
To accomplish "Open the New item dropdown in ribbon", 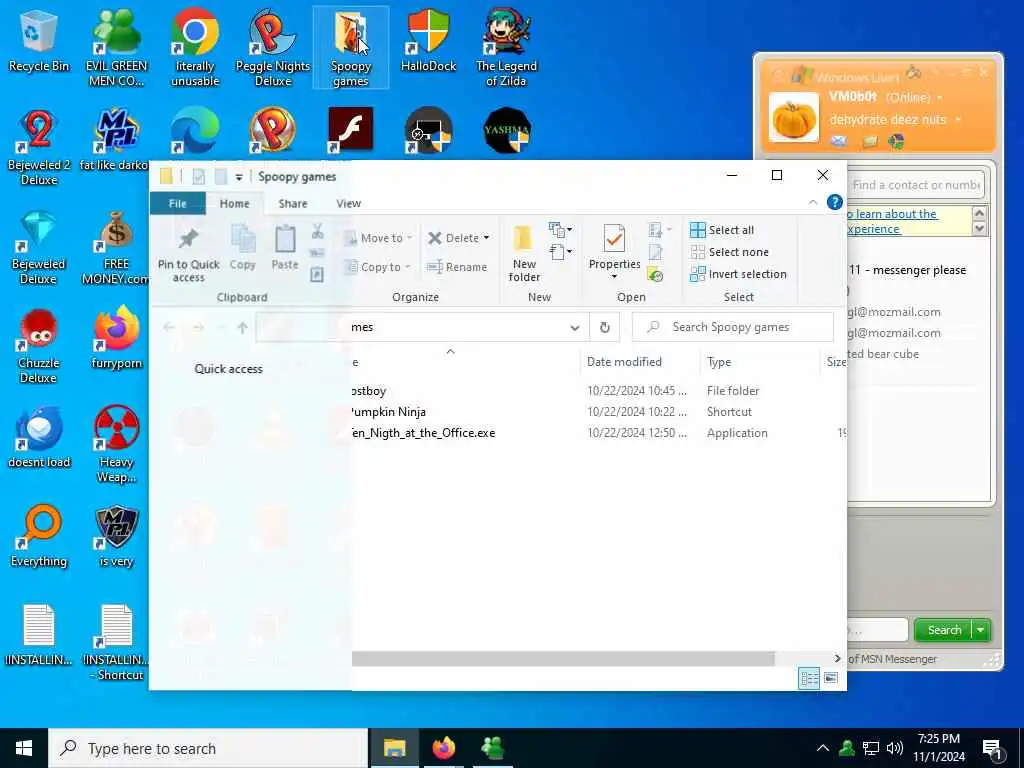I will tap(560, 230).
